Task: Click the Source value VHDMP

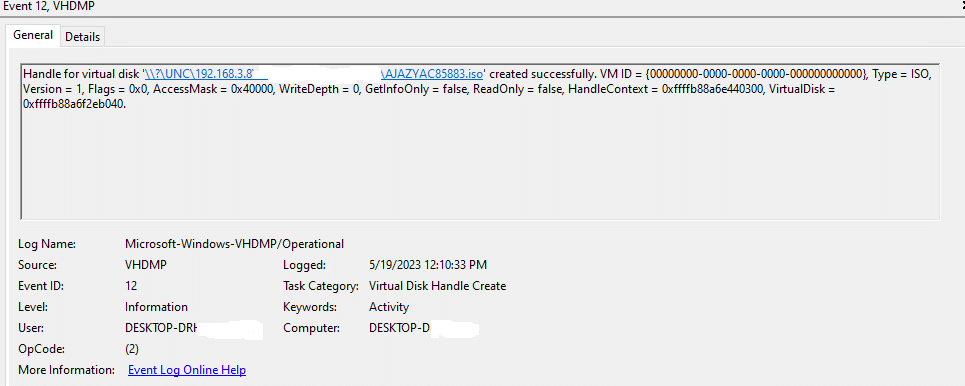Action: (146, 265)
